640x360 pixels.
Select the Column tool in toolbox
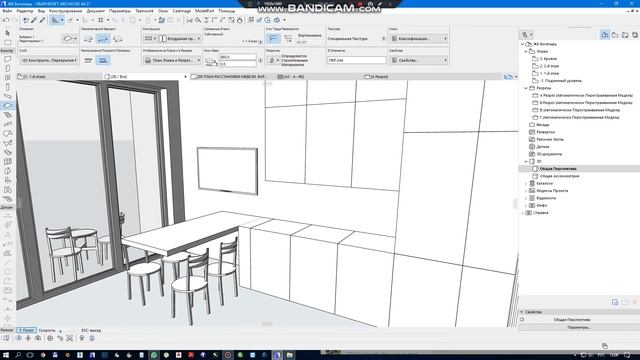click(x=7, y=87)
